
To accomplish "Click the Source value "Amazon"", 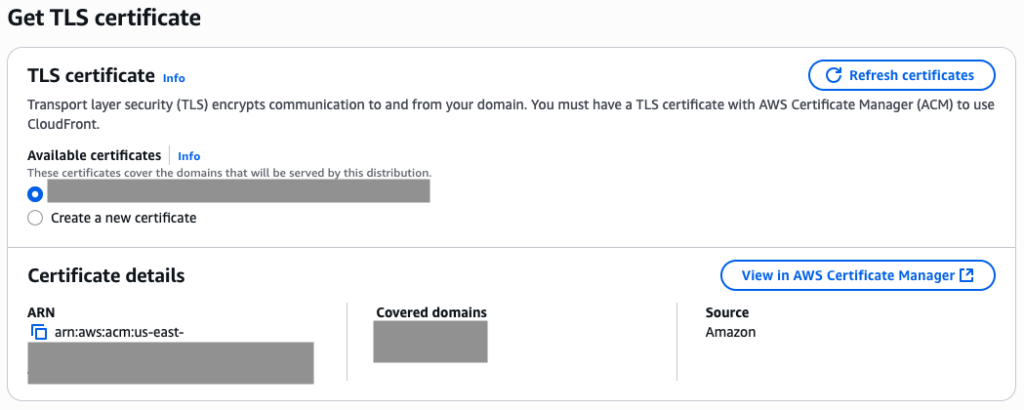I will [730, 332].
